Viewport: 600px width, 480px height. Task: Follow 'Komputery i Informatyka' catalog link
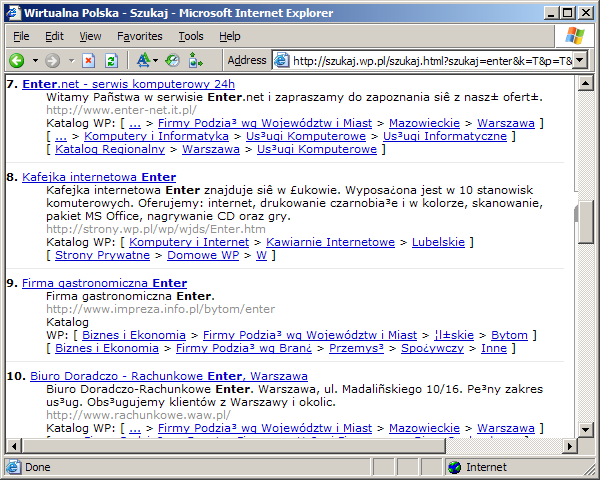coord(156,136)
